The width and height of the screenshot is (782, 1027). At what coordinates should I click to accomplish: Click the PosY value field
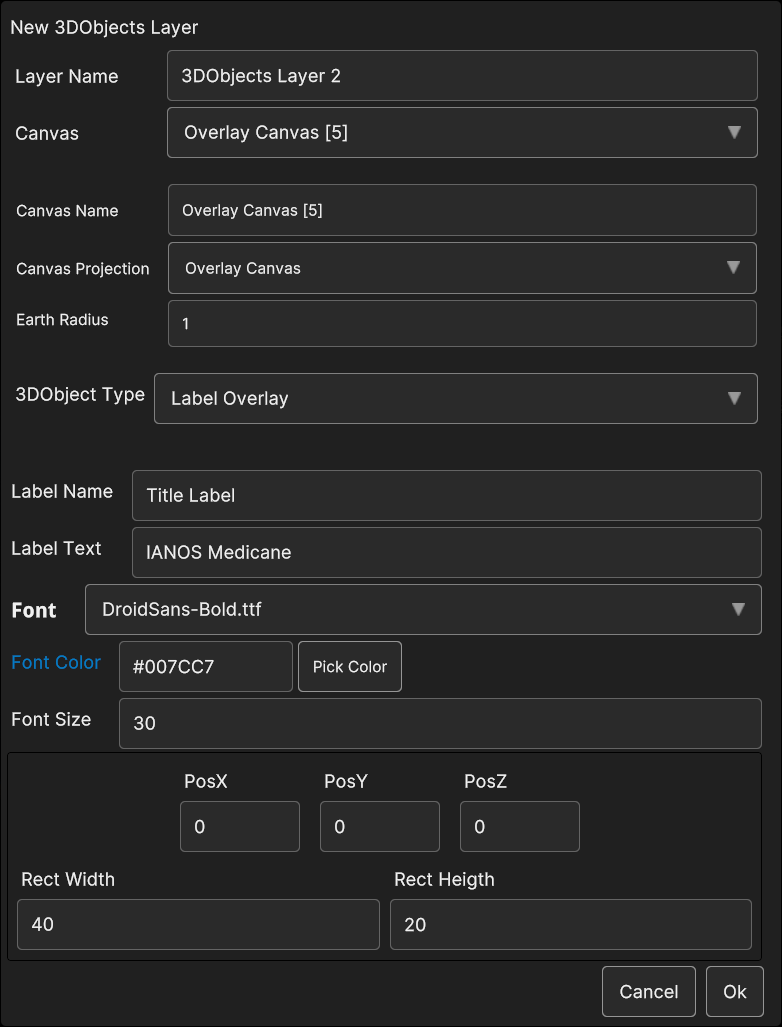click(380, 827)
